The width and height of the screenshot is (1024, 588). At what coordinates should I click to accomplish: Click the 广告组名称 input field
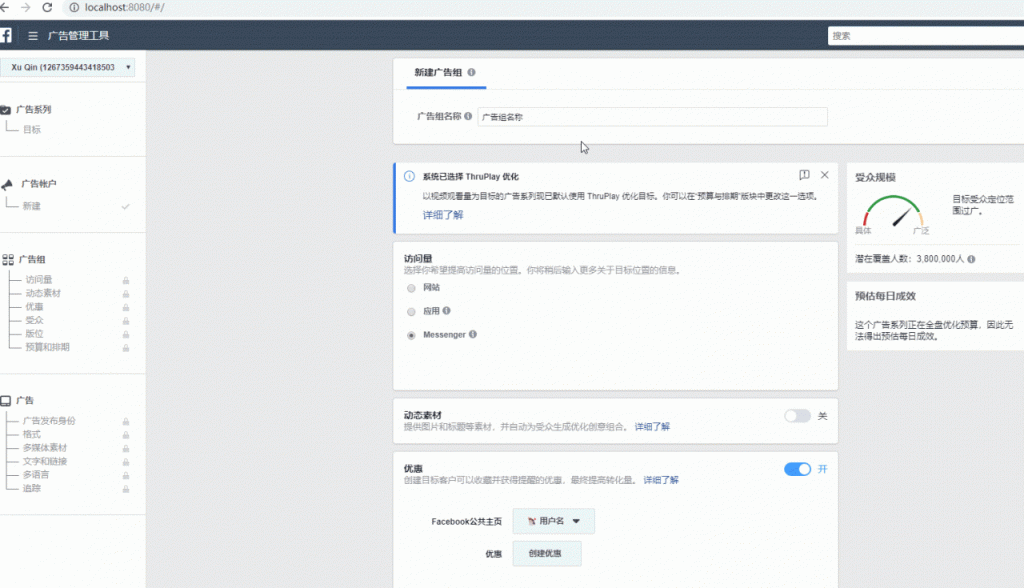tap(651, 117)
